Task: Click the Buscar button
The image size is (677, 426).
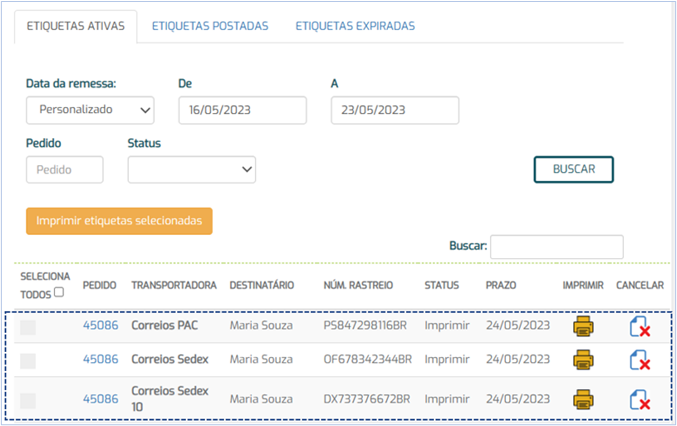Action: pos(573,170)
